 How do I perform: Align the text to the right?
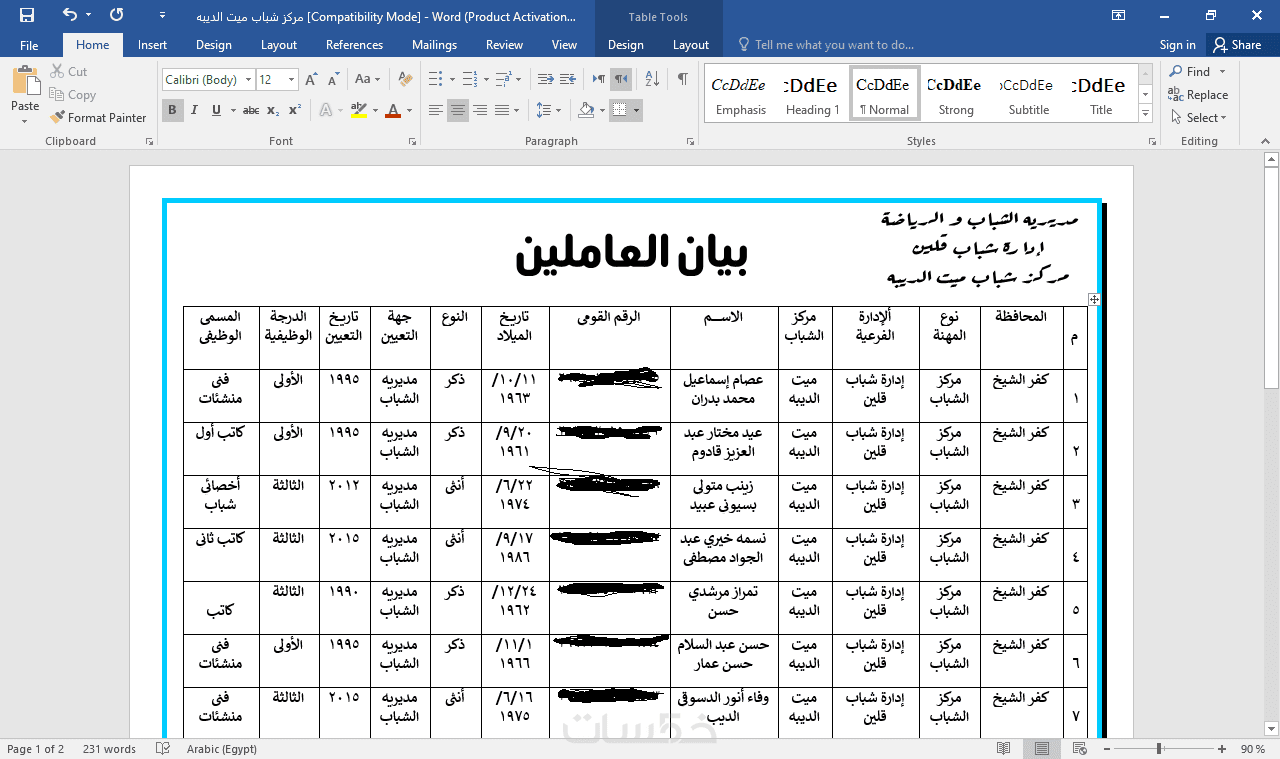point(480,110)
